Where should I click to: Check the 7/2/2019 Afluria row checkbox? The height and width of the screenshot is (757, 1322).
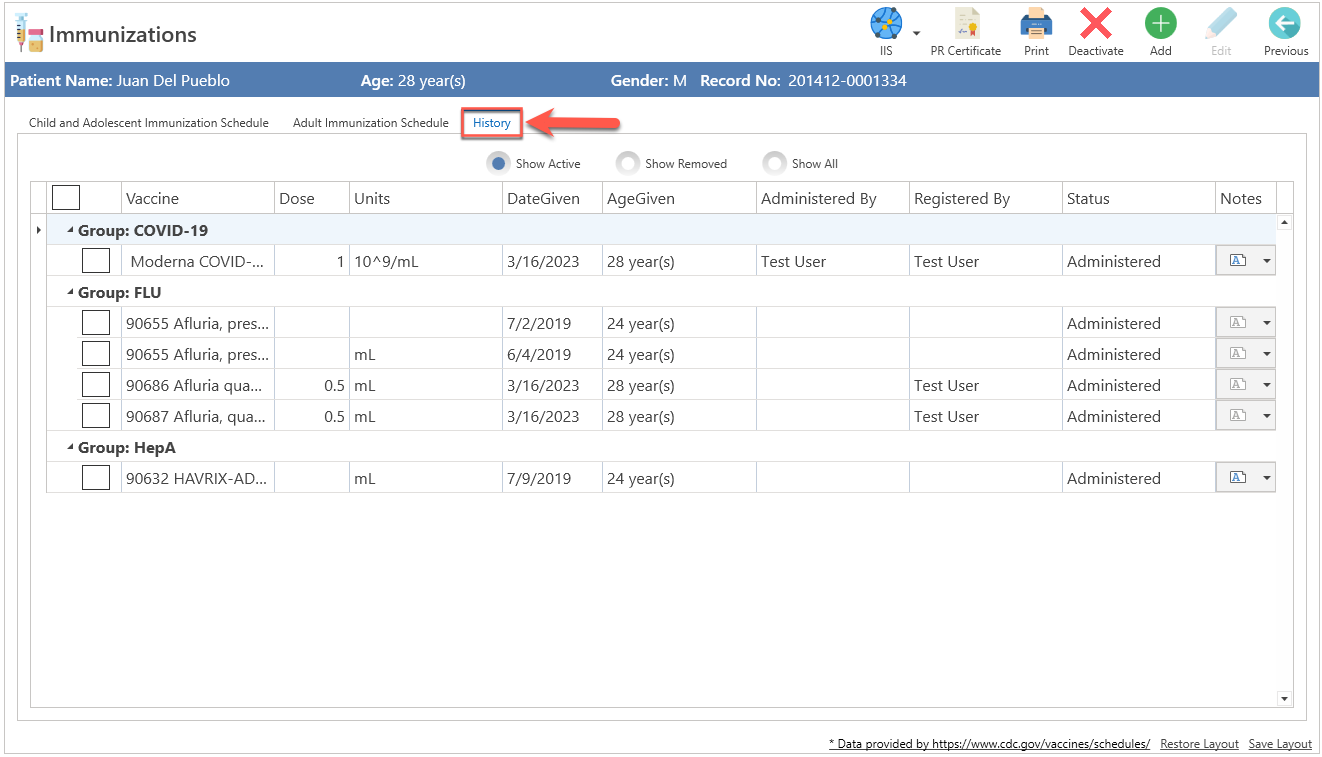coord(96,323)
